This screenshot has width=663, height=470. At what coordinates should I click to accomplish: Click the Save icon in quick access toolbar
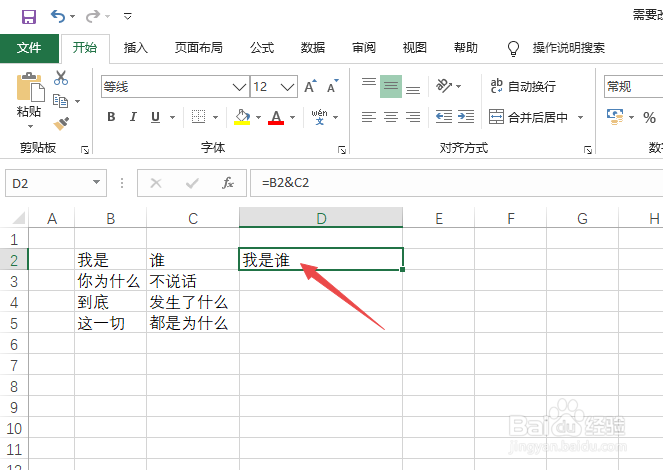(29, 16)
